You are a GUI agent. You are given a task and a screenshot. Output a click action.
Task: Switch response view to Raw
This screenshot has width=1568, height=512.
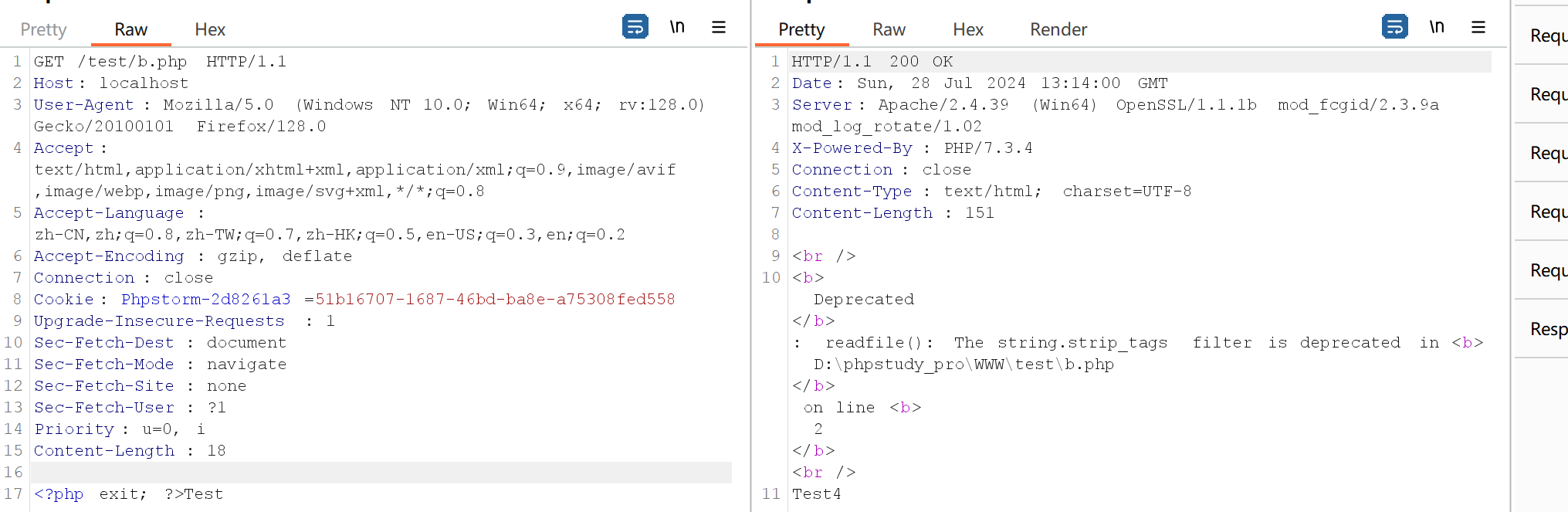click(889, 29)
